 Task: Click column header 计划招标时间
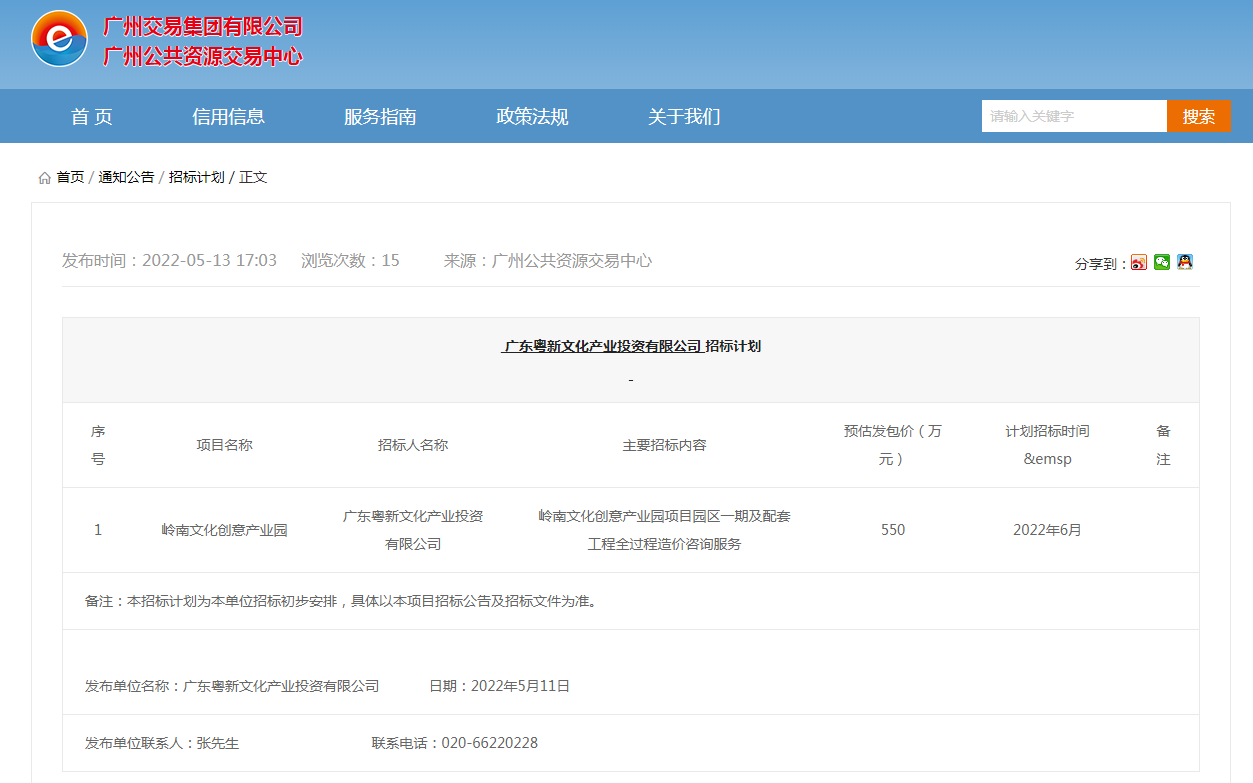pyautogui.click(x=1048, y=445)
